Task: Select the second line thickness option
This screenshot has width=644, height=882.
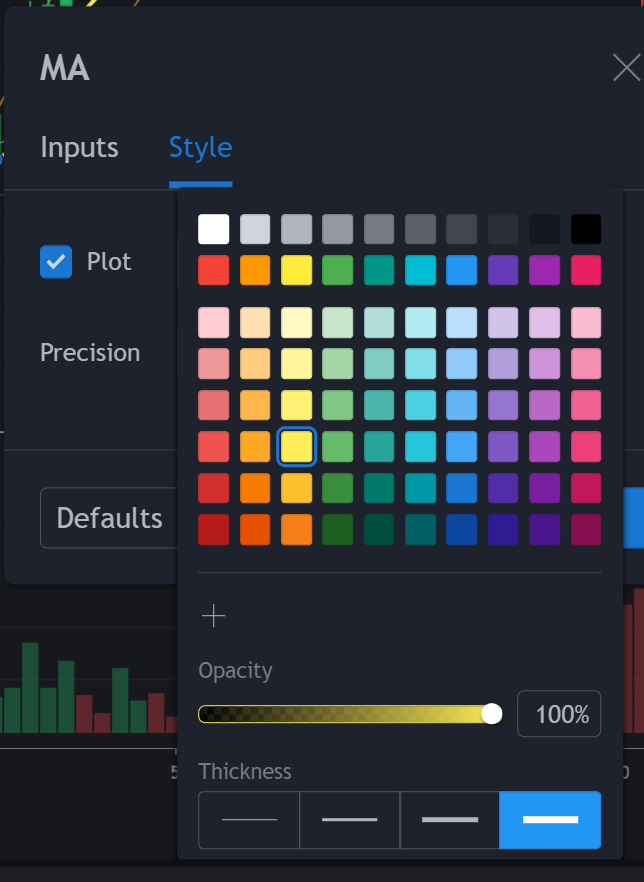Action: click(x=350, y=820)
